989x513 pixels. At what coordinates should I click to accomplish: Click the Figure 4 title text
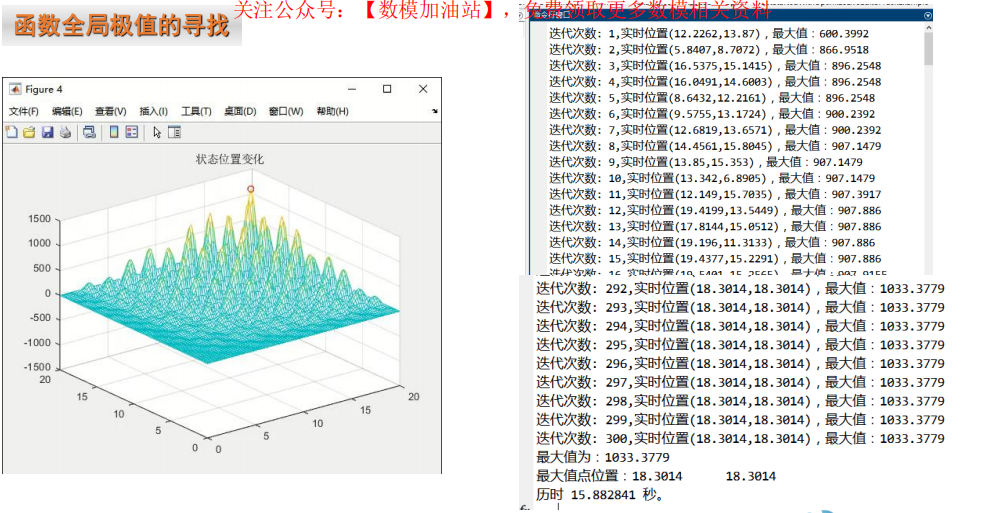(44, 89)
